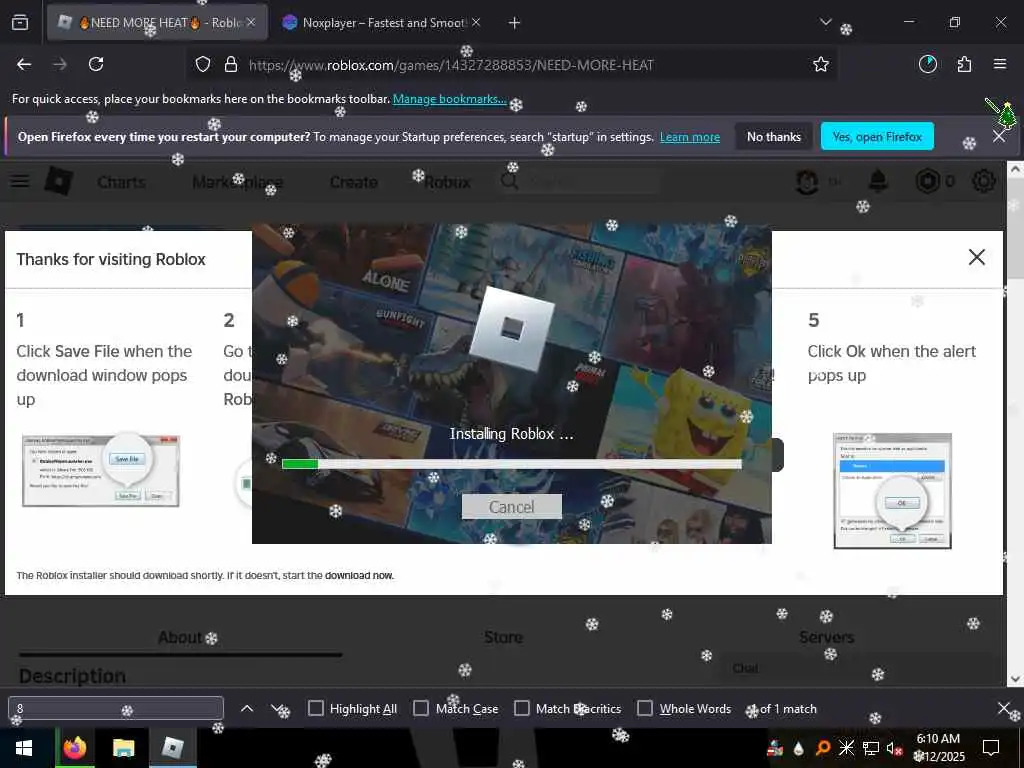Viewport: 1024px width, 768px height.
Task: Click the Firefox View icon
Action: point(20,23)
